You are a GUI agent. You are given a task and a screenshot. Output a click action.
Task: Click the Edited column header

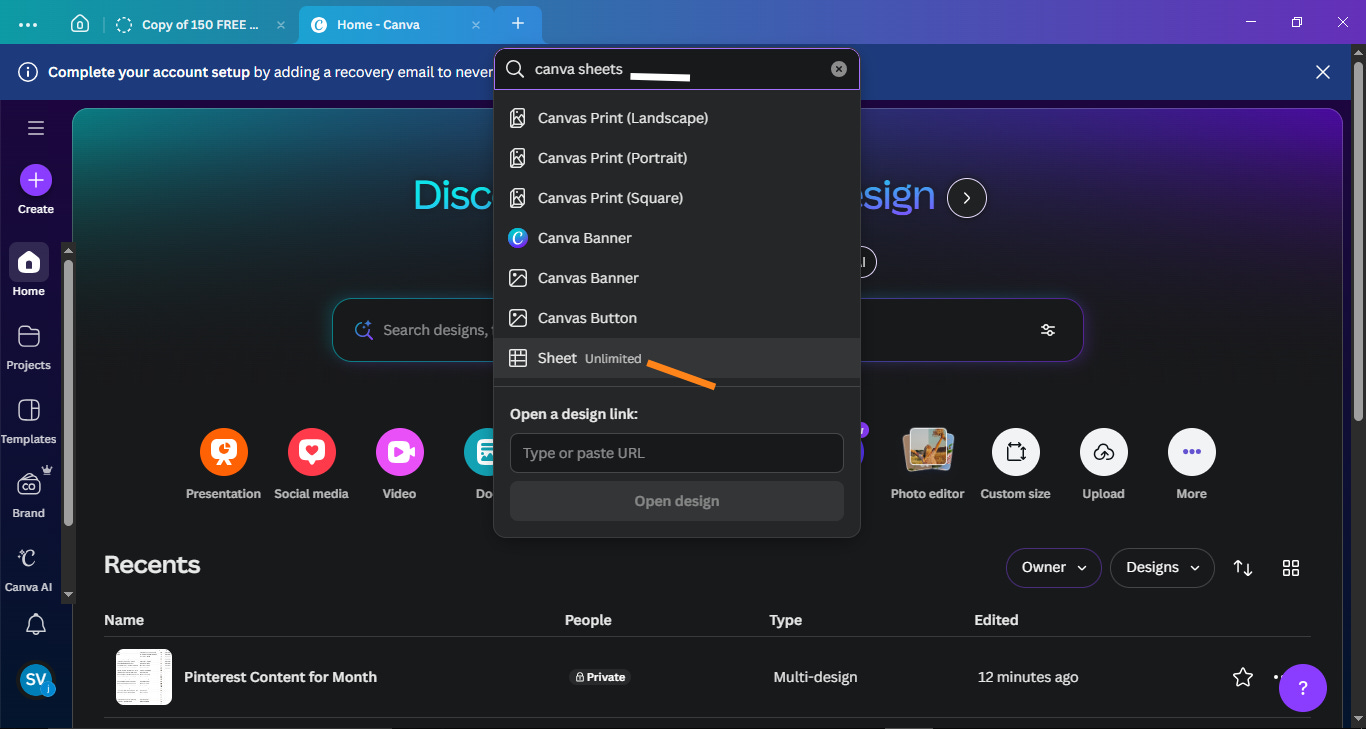coord(996,620)
